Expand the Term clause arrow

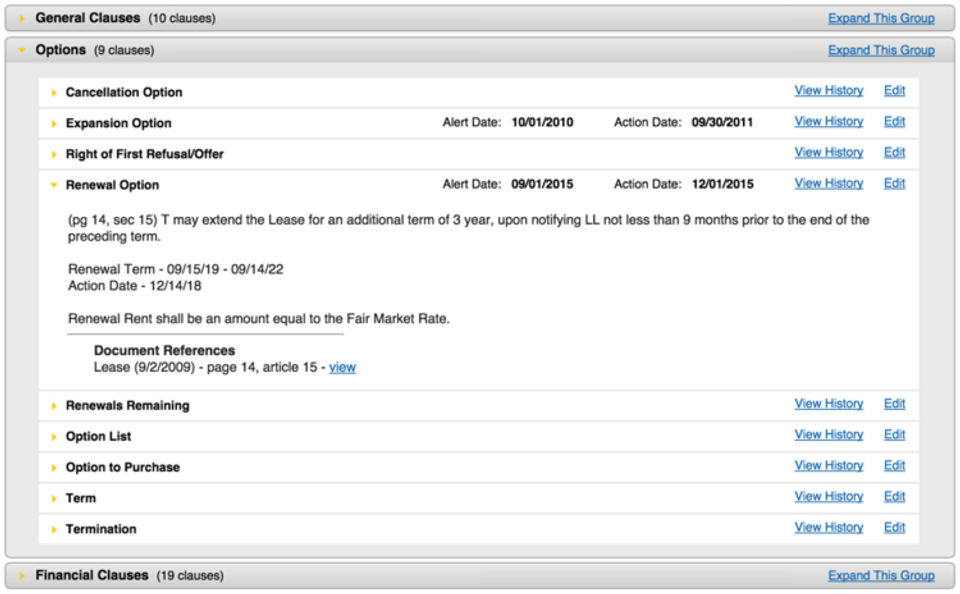point(54,498)
